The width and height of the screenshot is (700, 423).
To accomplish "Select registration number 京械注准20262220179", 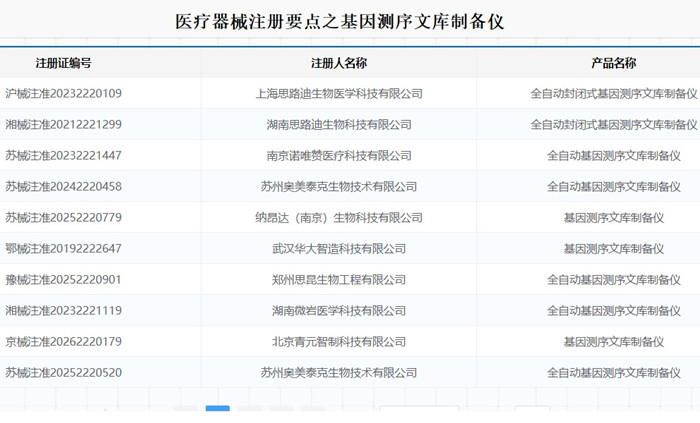I will 63,341.
